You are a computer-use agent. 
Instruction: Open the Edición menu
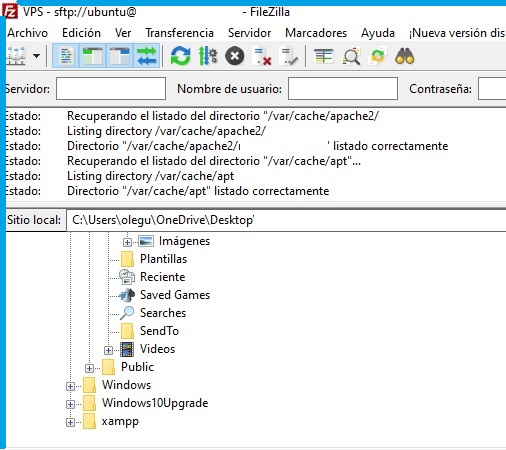81,33
